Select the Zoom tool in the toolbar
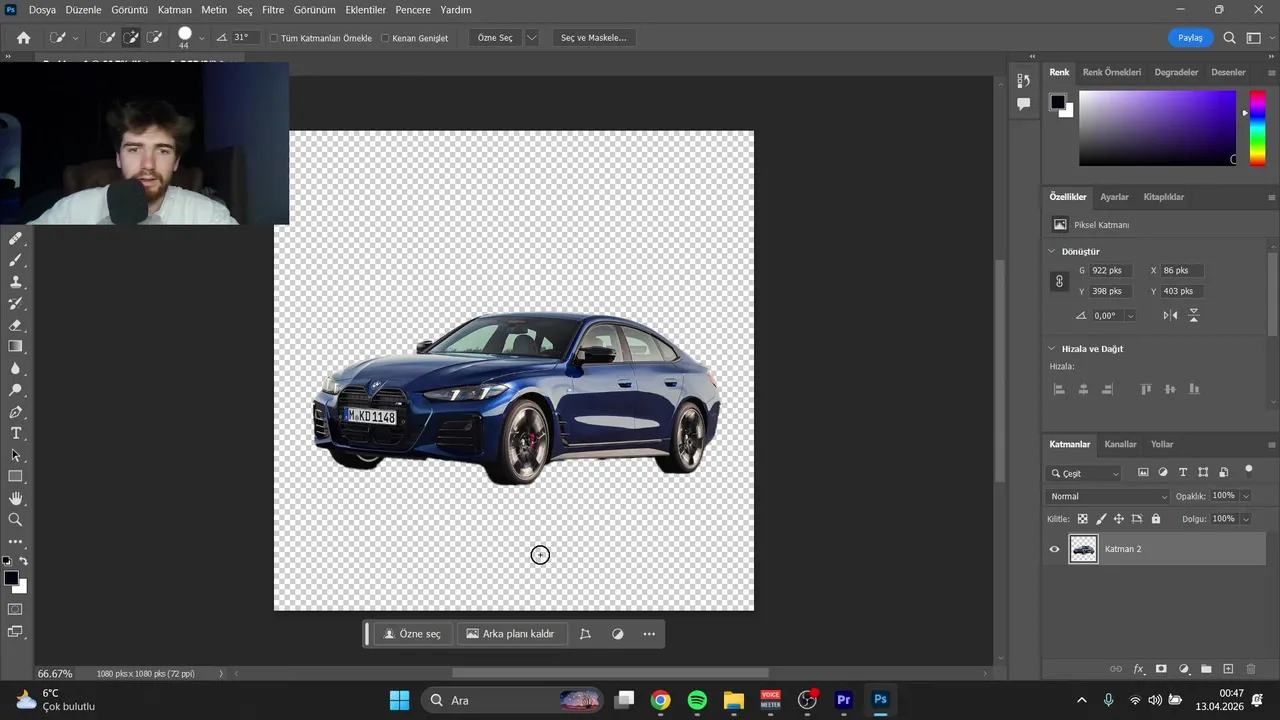The width and height of the screenshot is (1280, 720). (x=16, y=520)
